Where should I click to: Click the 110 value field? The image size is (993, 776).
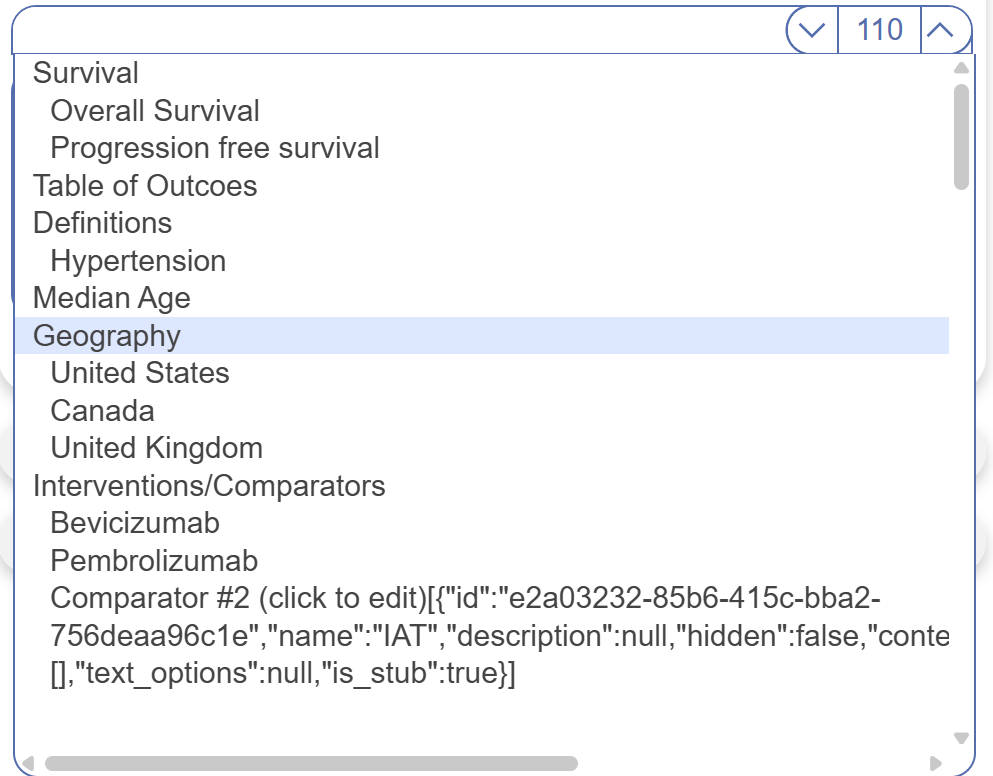click(879, 30)
